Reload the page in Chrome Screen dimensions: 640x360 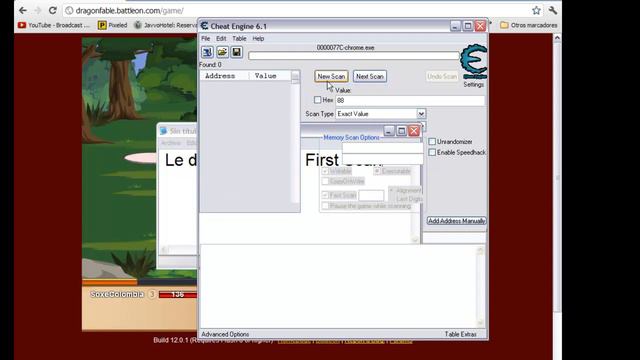(52, 10)
